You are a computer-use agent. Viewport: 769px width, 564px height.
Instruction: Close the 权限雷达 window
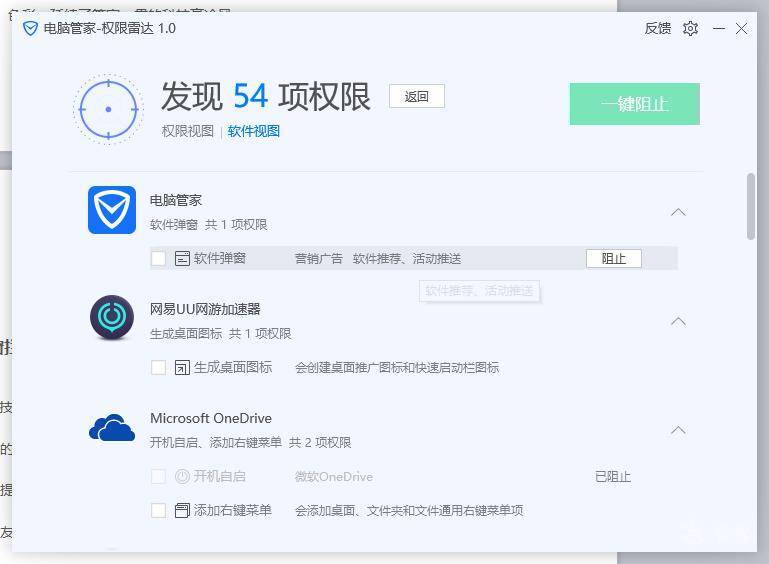[742, 28]
